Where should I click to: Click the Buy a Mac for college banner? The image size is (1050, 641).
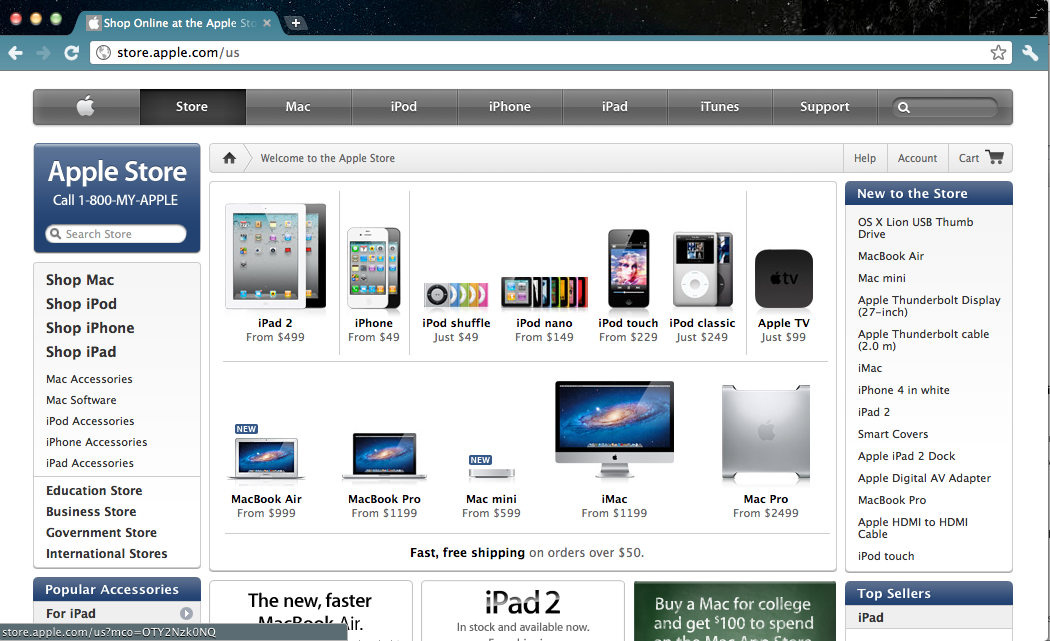(735, 612)
